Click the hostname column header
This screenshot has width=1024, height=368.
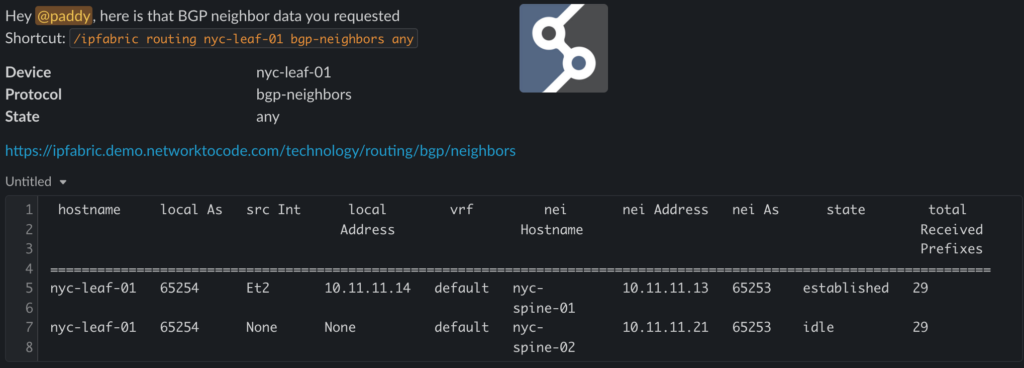coord(89,210)
